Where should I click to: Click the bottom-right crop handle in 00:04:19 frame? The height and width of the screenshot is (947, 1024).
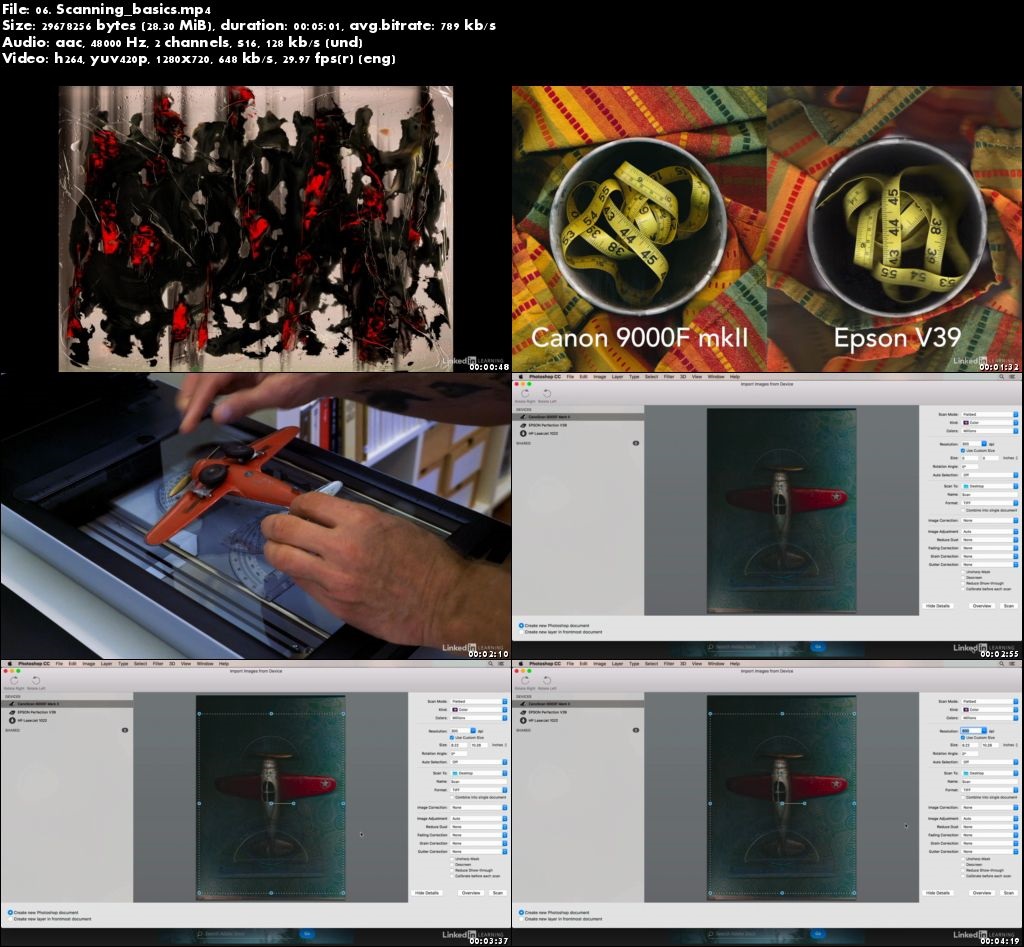[854, 893]
